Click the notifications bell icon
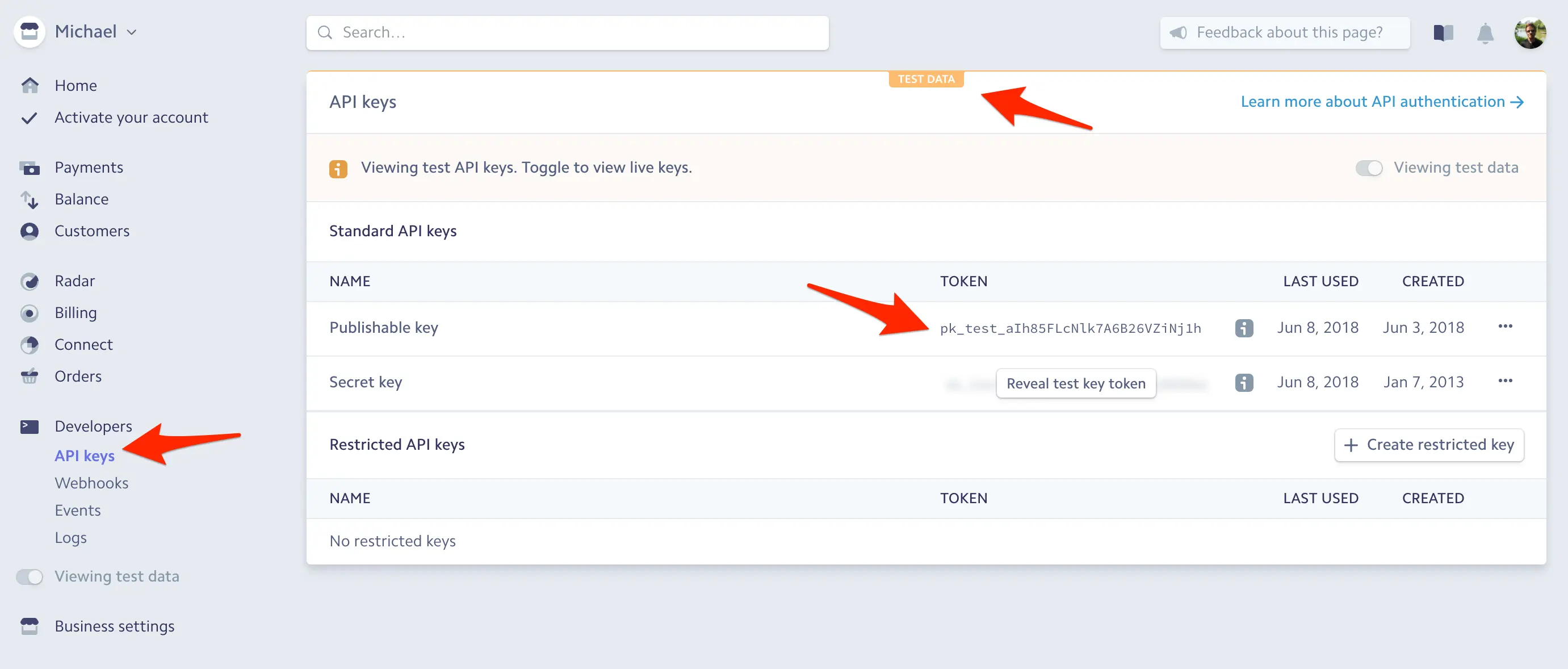 click(x=1485, y=33)
